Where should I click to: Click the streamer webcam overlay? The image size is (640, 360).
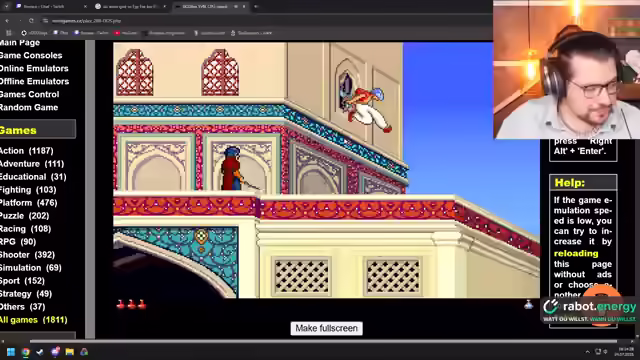tap(567, 69)
